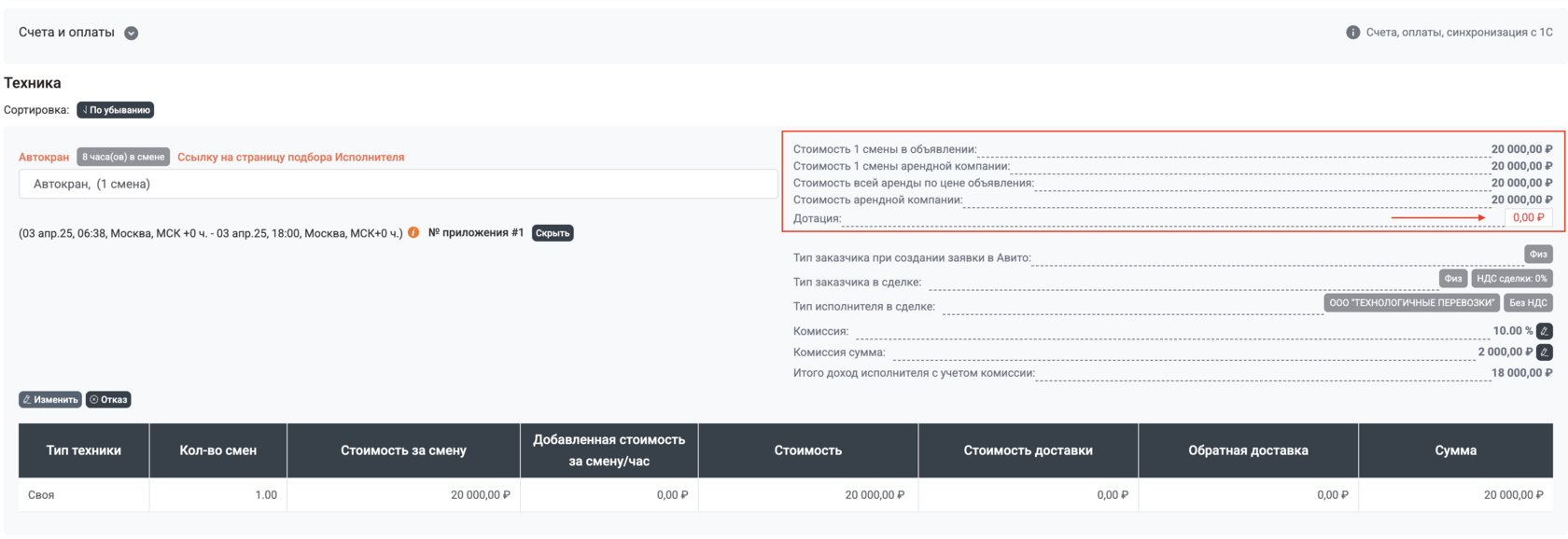Edit Комиссия сумма via pencil icon

point(1545,352)
